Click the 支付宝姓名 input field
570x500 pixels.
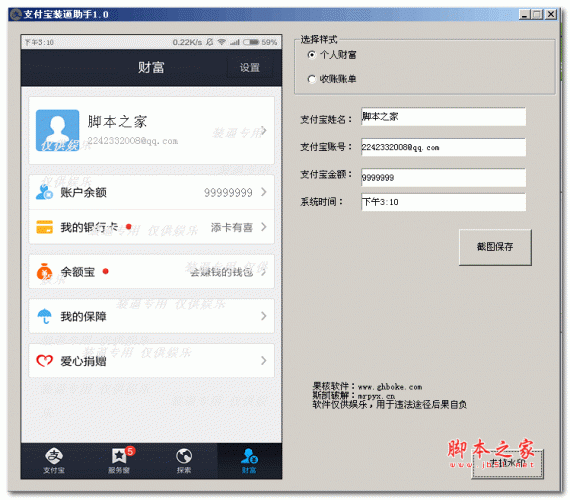[443, 117]
